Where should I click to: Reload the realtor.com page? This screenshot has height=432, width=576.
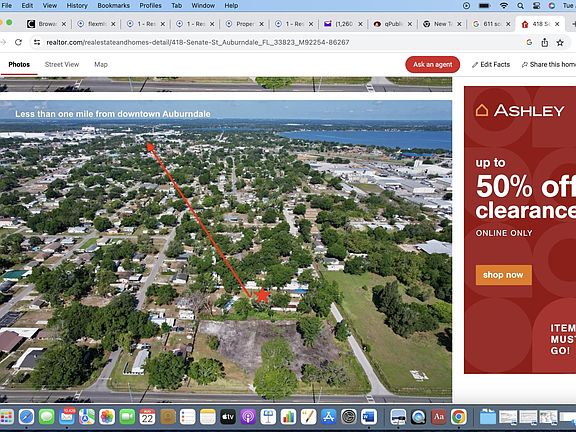click(x=18, y=42)
